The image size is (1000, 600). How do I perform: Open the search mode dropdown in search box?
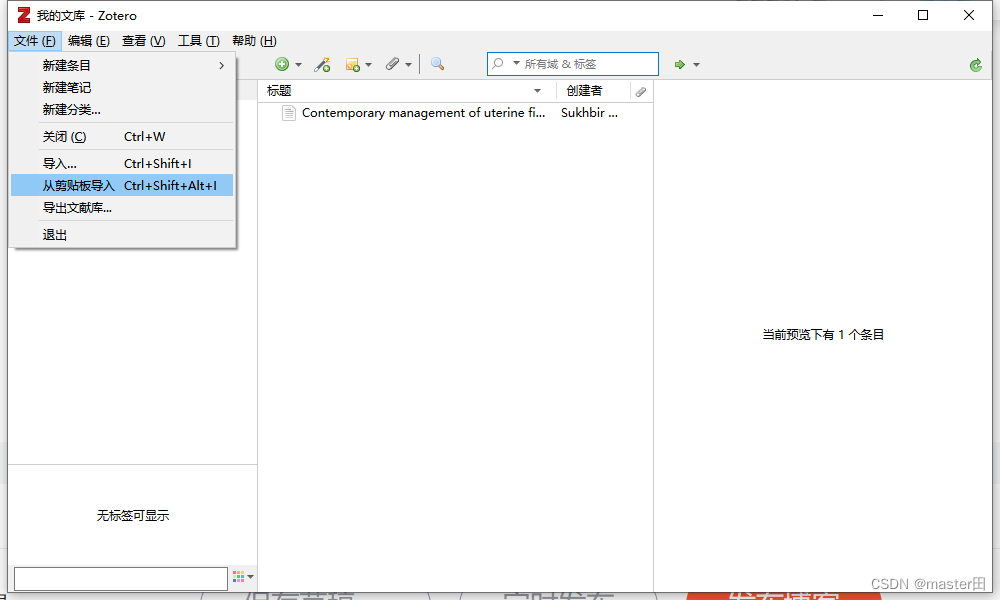click(x=517, y=64)
